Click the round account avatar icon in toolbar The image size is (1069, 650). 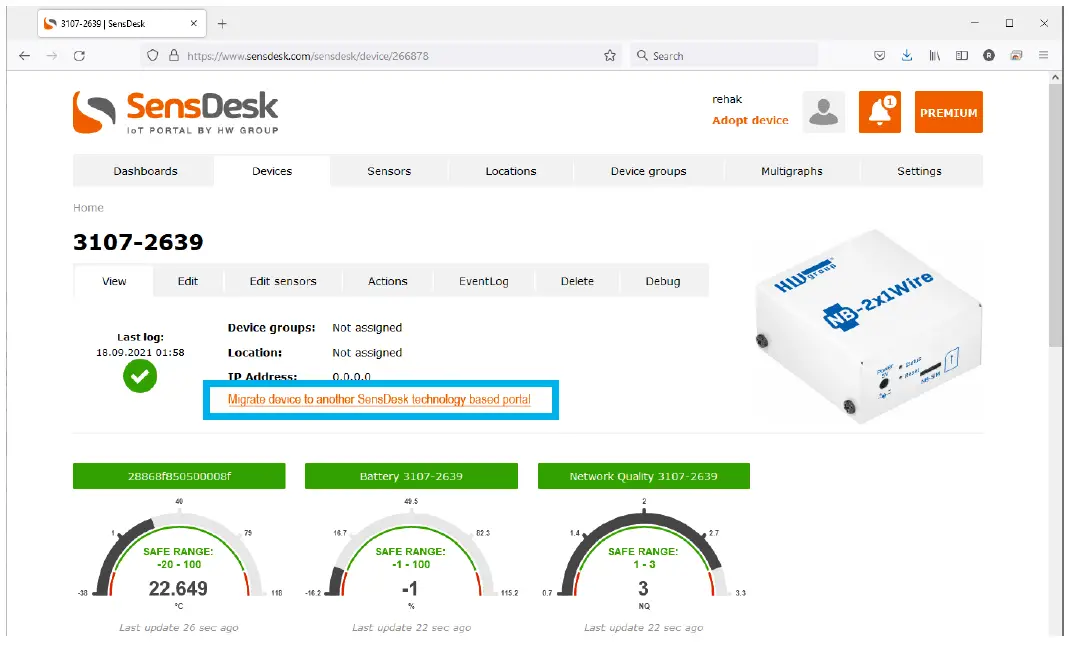pyautogui.click(x=989, y=56)
